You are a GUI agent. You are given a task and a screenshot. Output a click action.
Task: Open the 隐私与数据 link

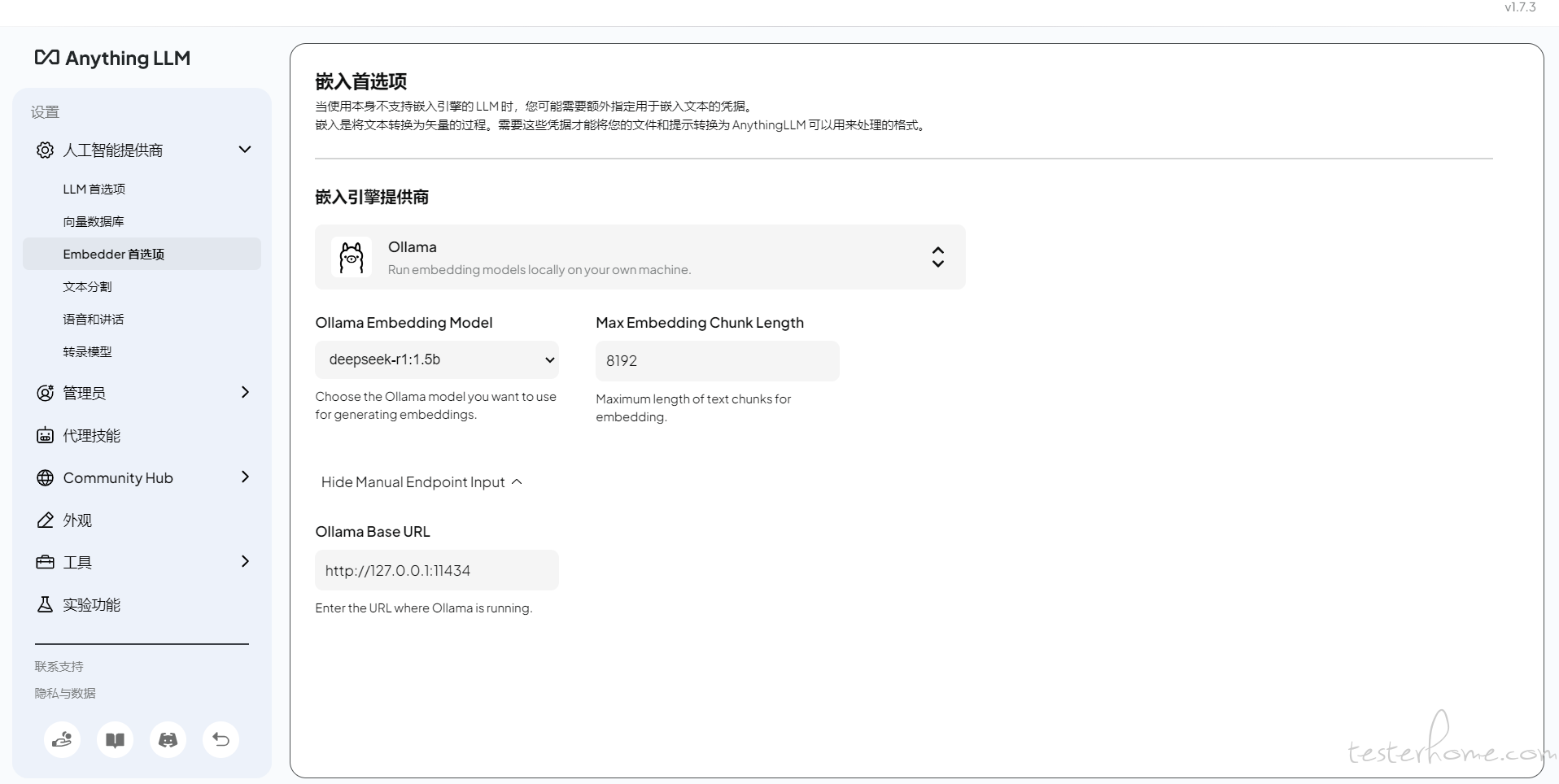[65, 693]
